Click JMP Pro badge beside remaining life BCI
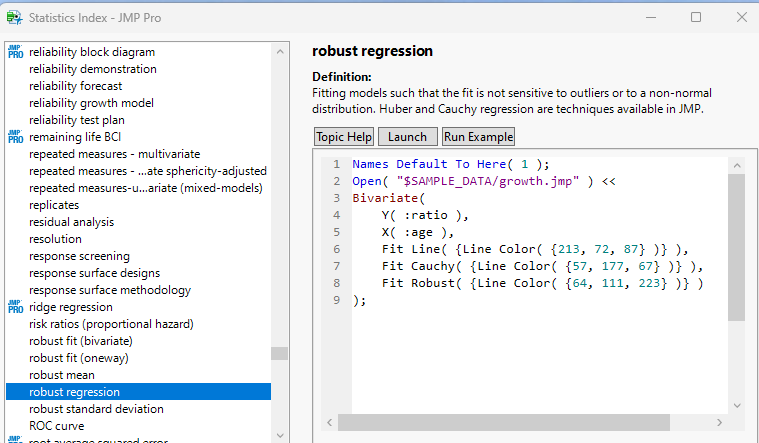The image size is (759, 443). [15, 137]
